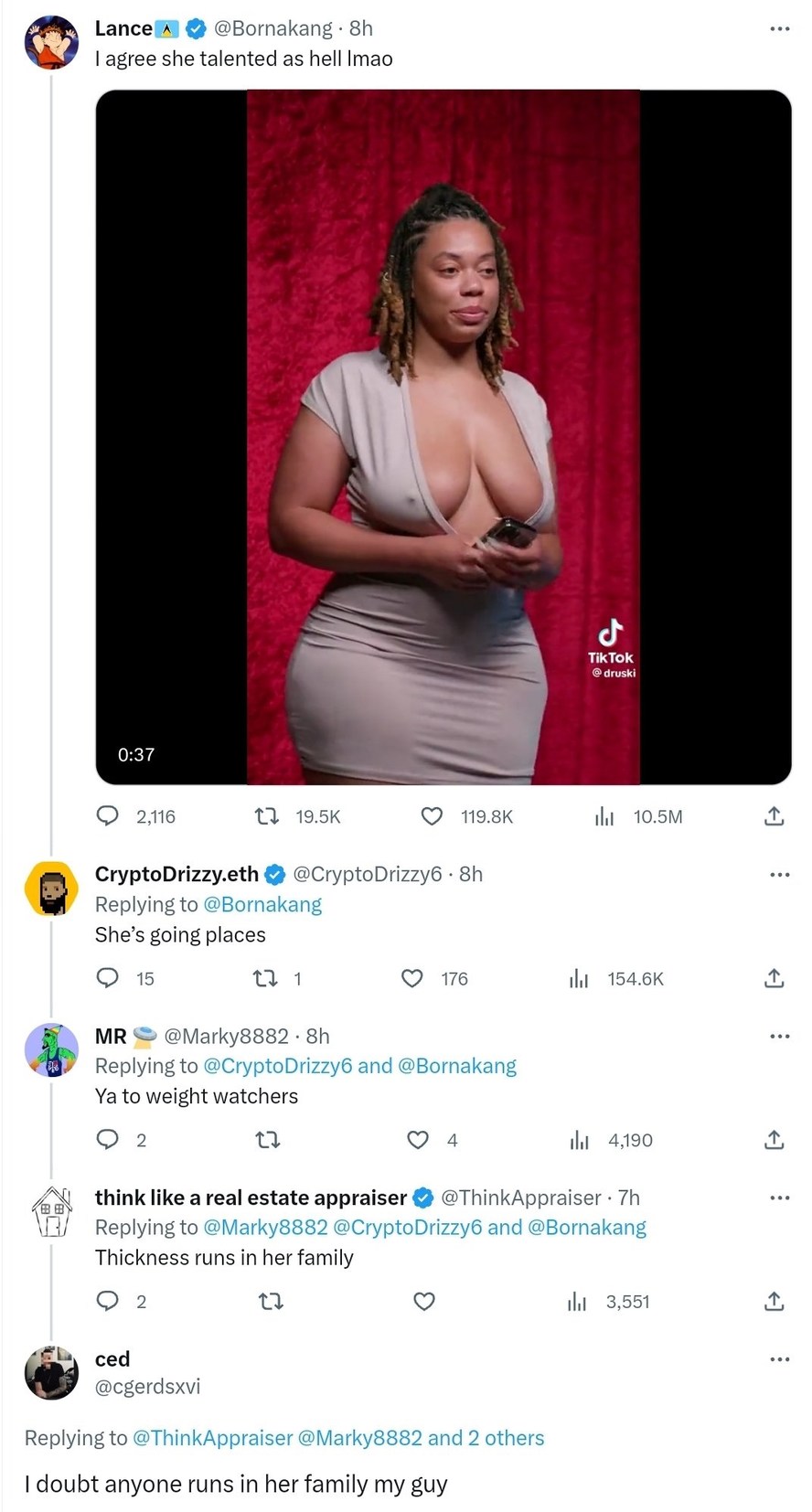812x1512 pixels.
Task: Like the ThinkAppraiser reply
Action: click(423, 1301)
